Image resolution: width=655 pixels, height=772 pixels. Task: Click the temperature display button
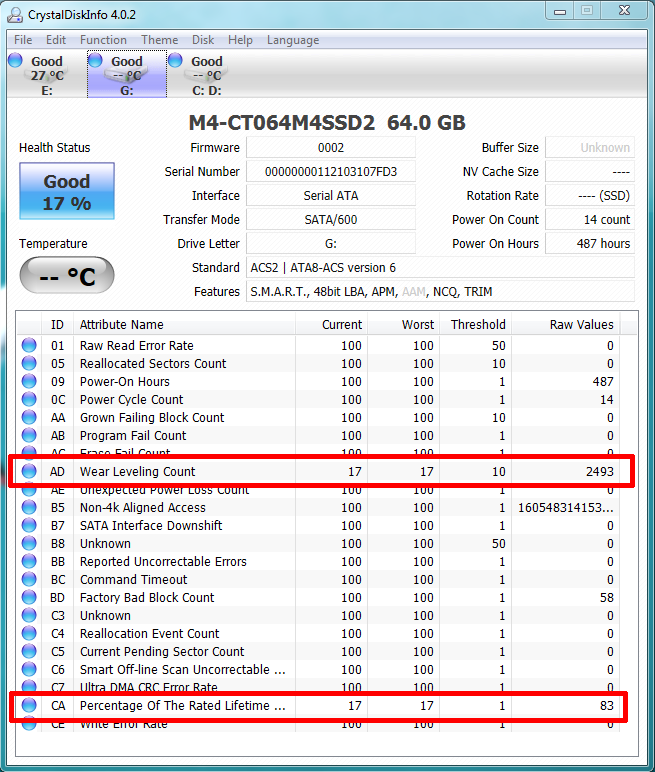67,275
